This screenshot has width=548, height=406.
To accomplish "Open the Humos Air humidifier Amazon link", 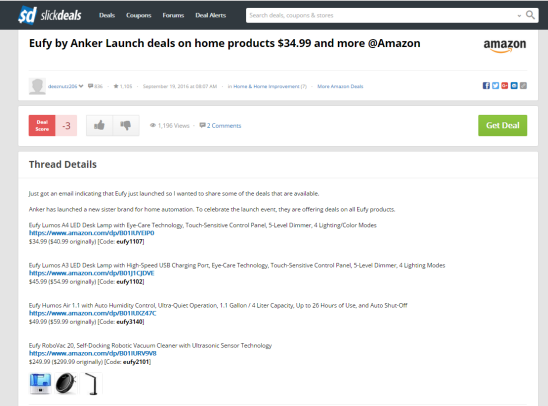I will click(x=93, y=313).
